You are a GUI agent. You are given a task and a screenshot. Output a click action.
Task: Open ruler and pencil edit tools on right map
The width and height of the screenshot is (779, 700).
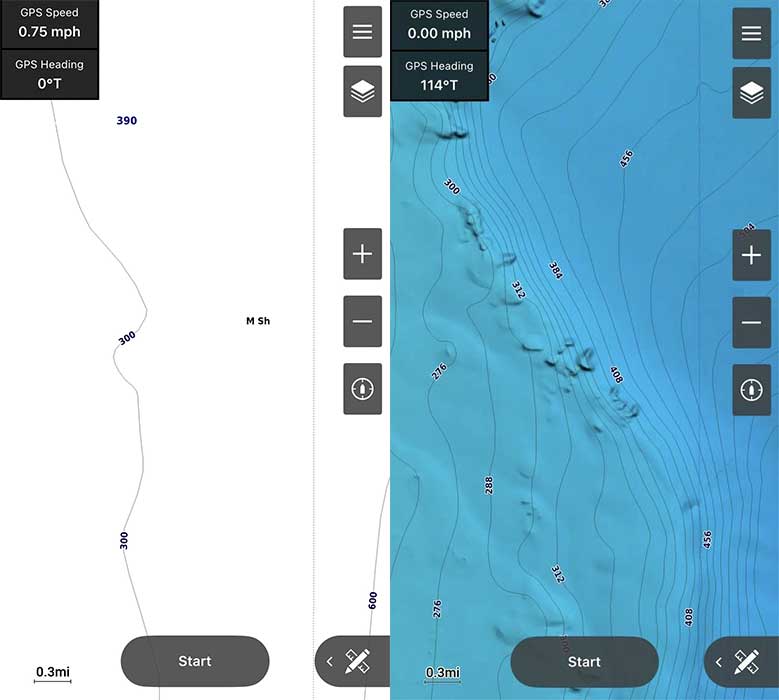[747, 662]
